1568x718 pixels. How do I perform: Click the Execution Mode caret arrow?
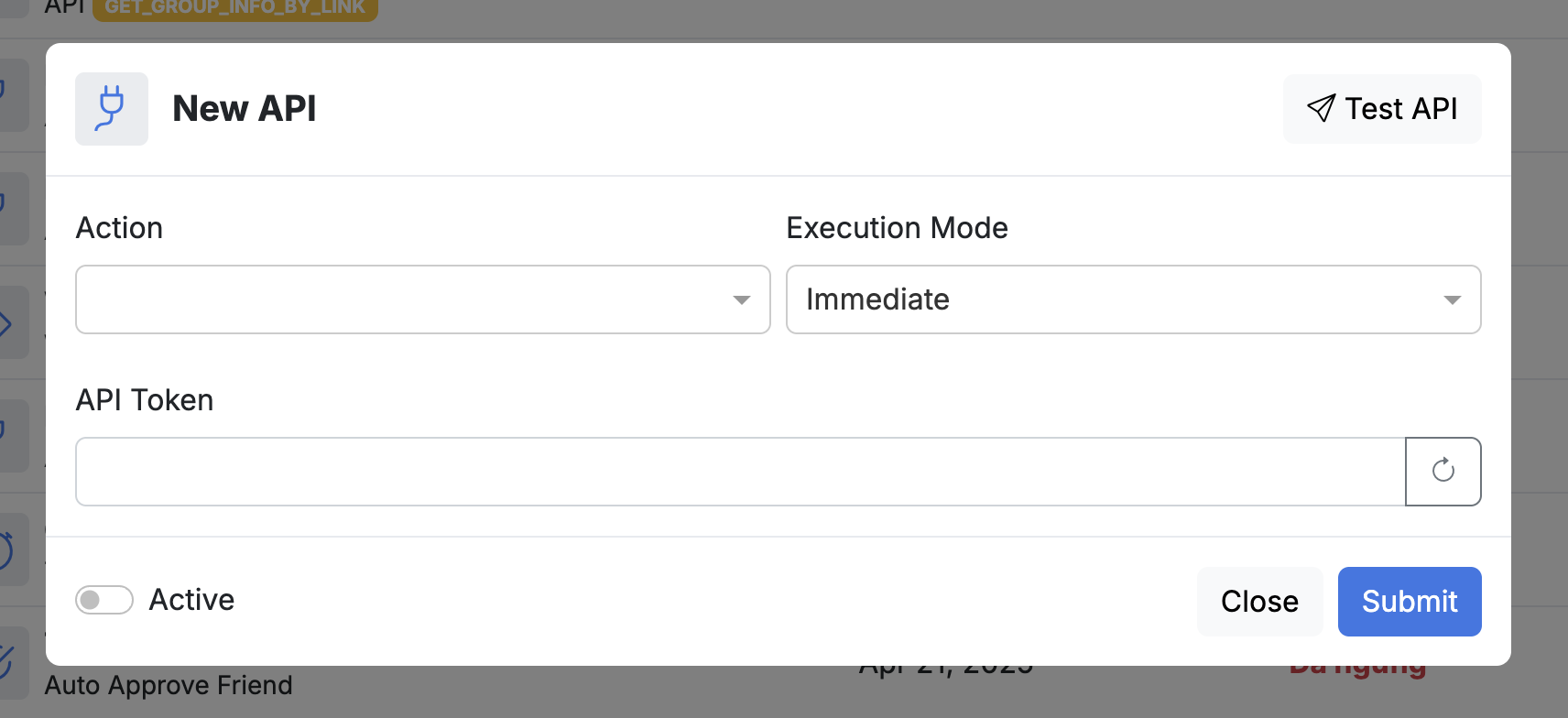point(1452,299)
